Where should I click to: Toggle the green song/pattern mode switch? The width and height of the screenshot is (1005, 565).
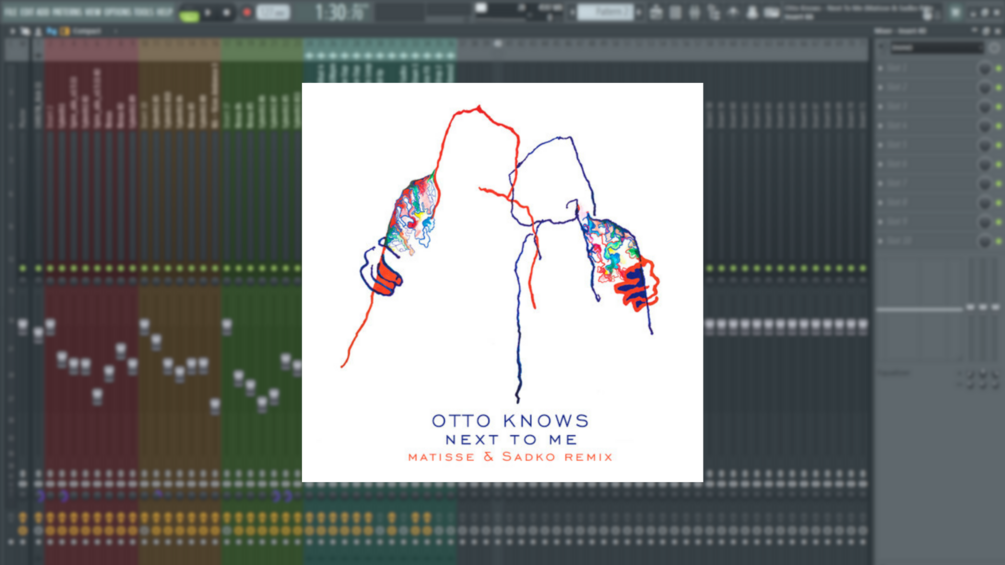(190, 15)
